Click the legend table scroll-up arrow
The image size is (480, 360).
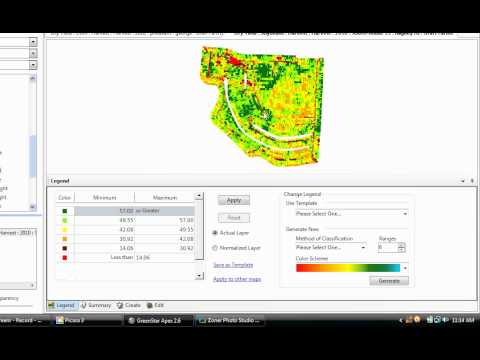199,196
